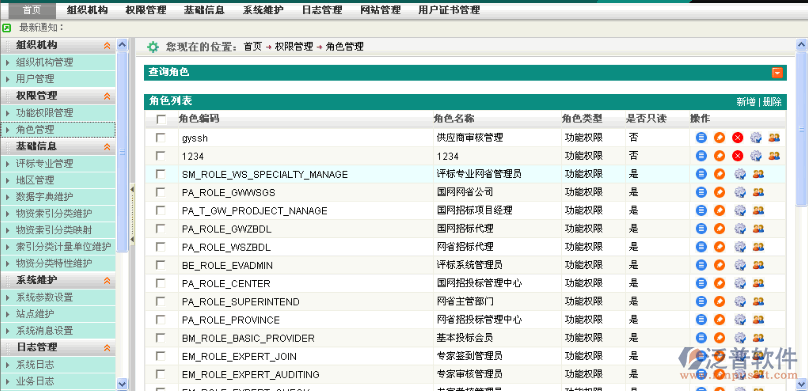Click red delete icon in 1234 row
The image size is (808, 391).
(737, 156)
